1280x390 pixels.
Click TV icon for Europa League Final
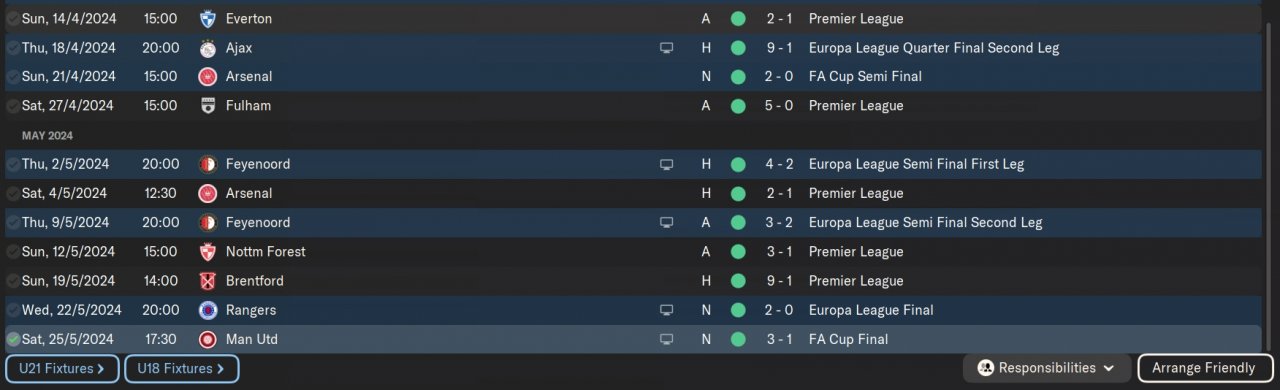pos(667,310)
